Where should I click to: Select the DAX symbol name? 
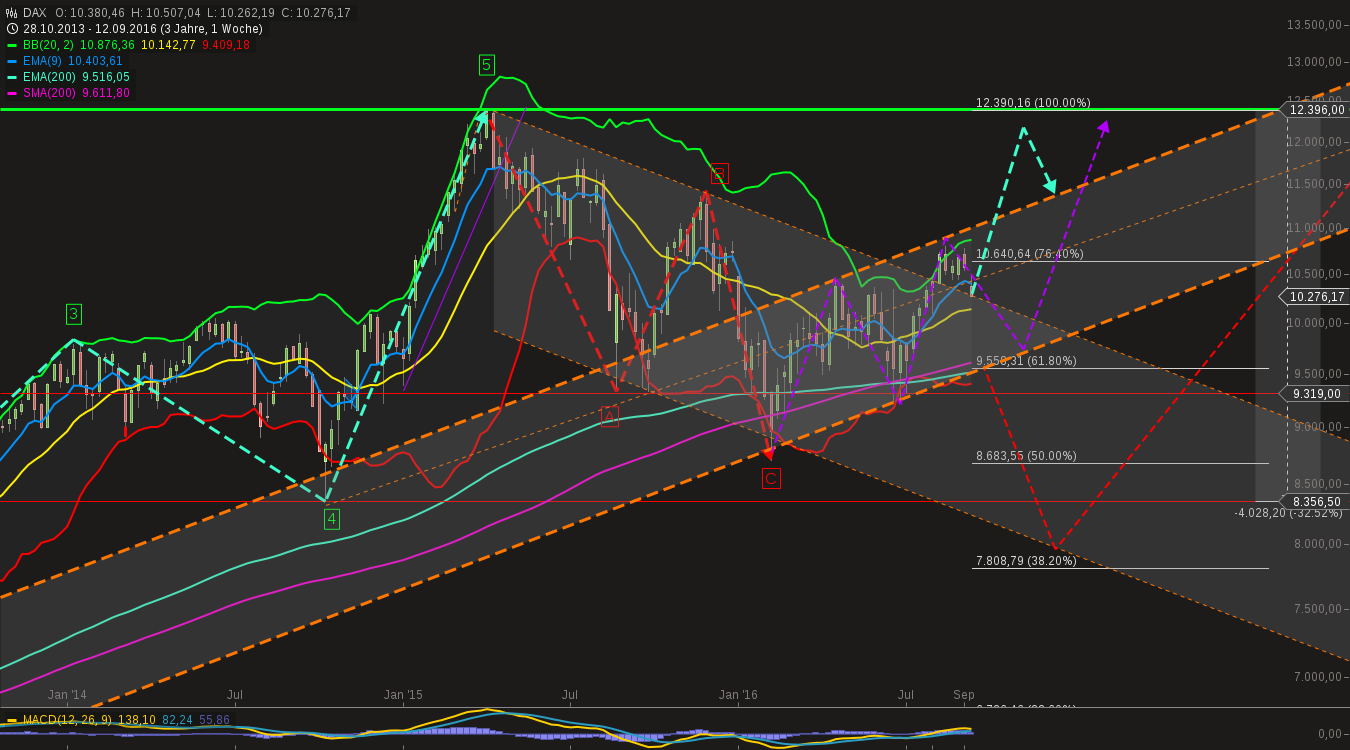coord(35,13)
